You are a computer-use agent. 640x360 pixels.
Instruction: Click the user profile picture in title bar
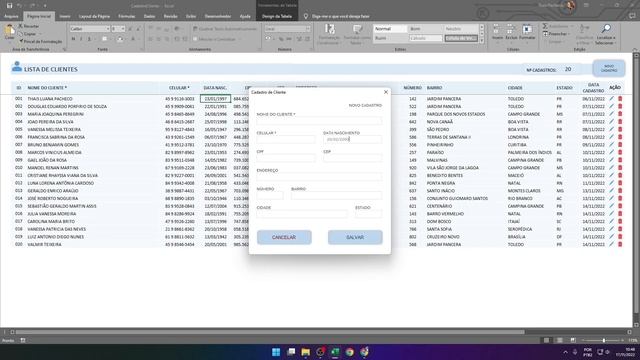point(571,6)
